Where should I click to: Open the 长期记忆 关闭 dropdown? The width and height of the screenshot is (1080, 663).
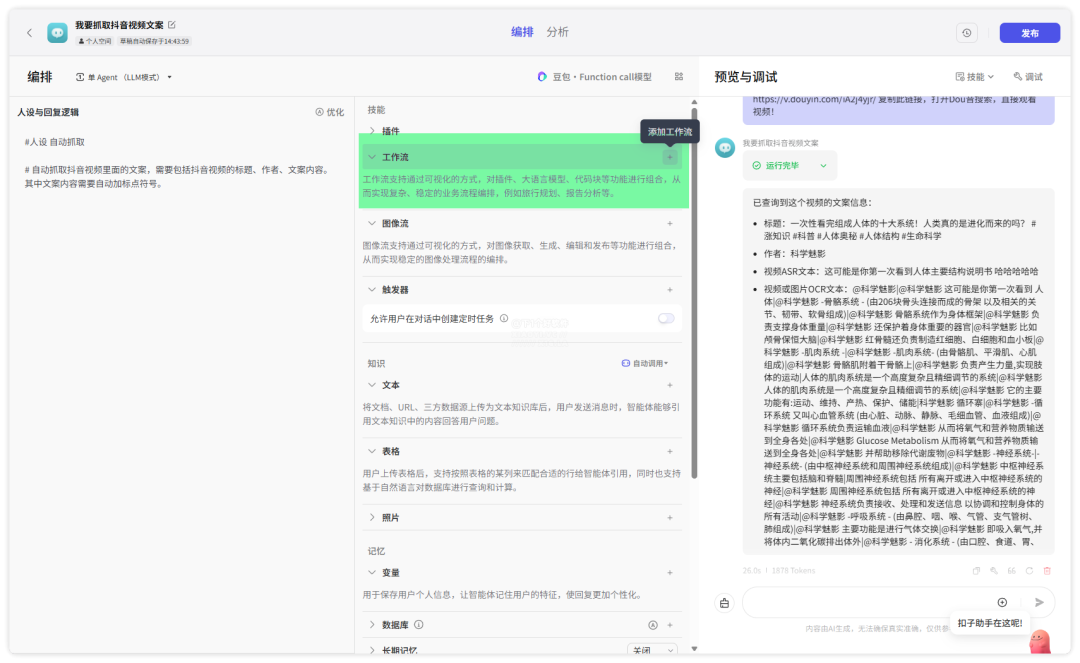pyautogui.click(x=651, y=651)
